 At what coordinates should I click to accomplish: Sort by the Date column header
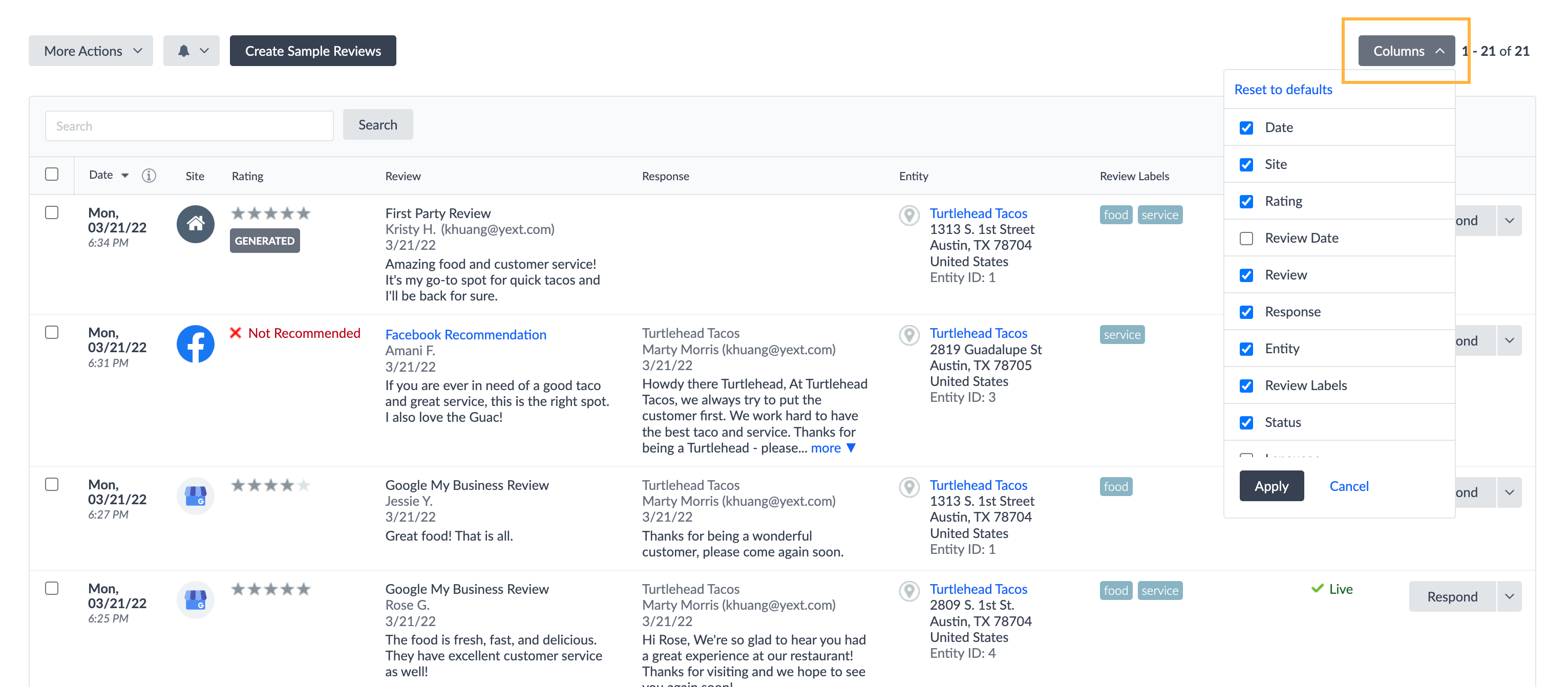click(x=101, y=175)
